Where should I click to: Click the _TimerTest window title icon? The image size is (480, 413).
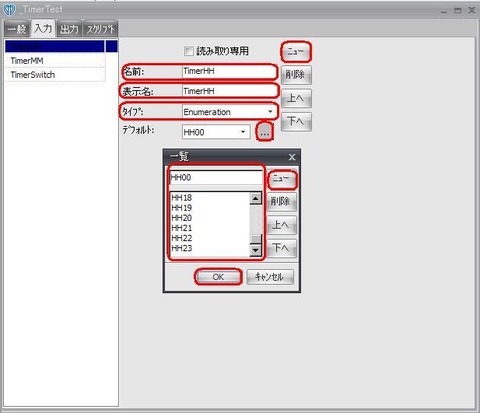point(9,10)
